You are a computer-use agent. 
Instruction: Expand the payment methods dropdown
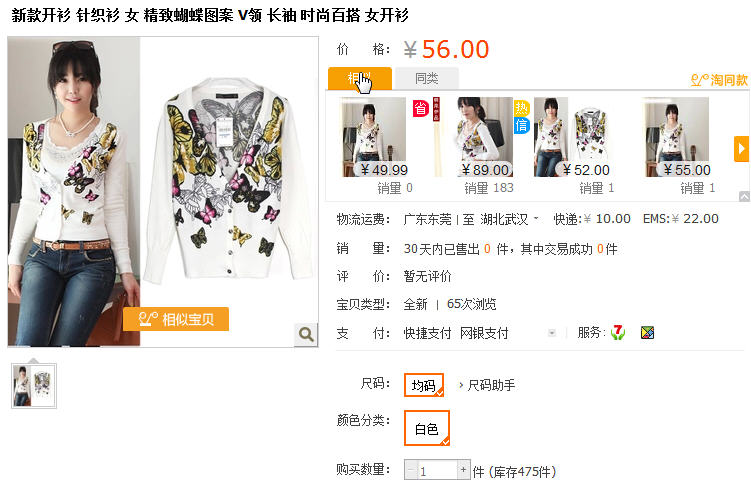coord(552,333)
